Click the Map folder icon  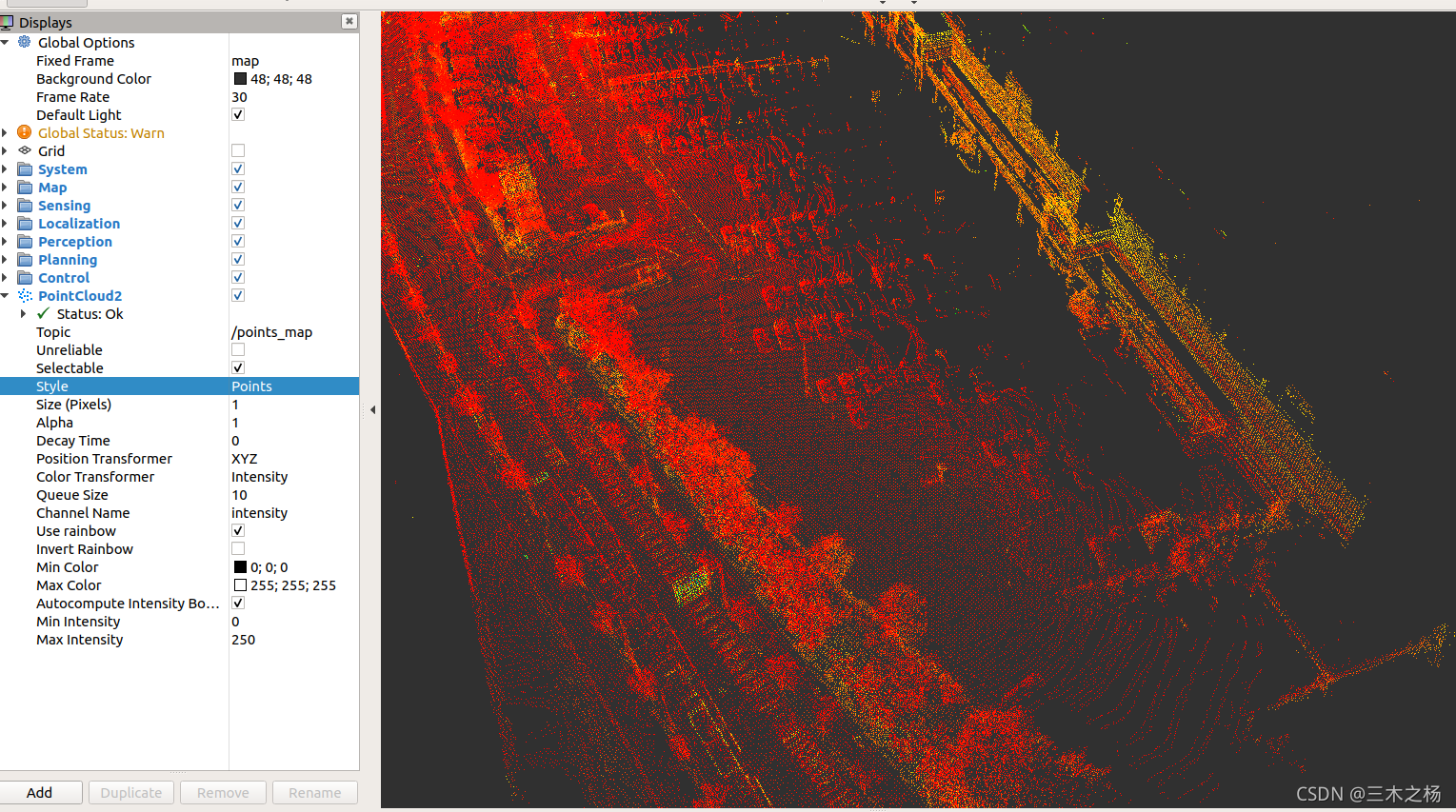tap(25, 187)
